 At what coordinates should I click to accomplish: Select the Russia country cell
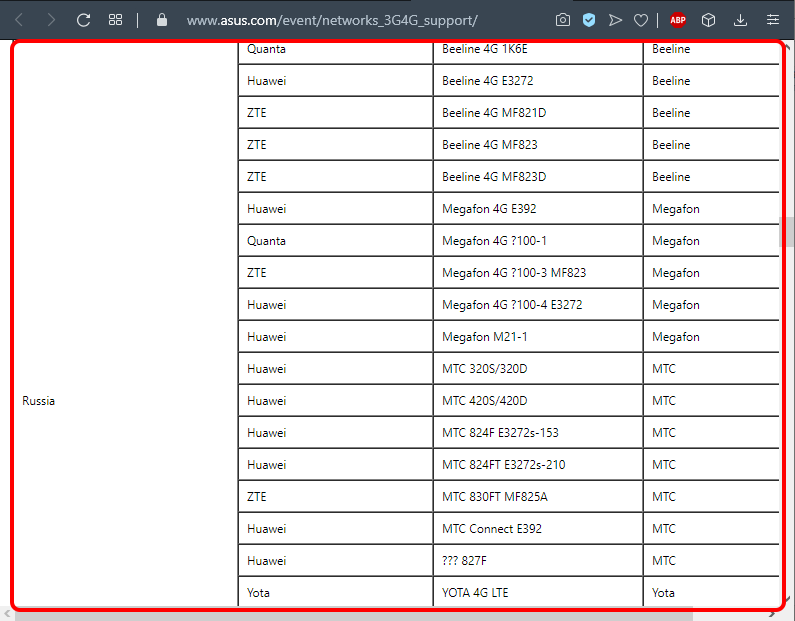(125, 400)
